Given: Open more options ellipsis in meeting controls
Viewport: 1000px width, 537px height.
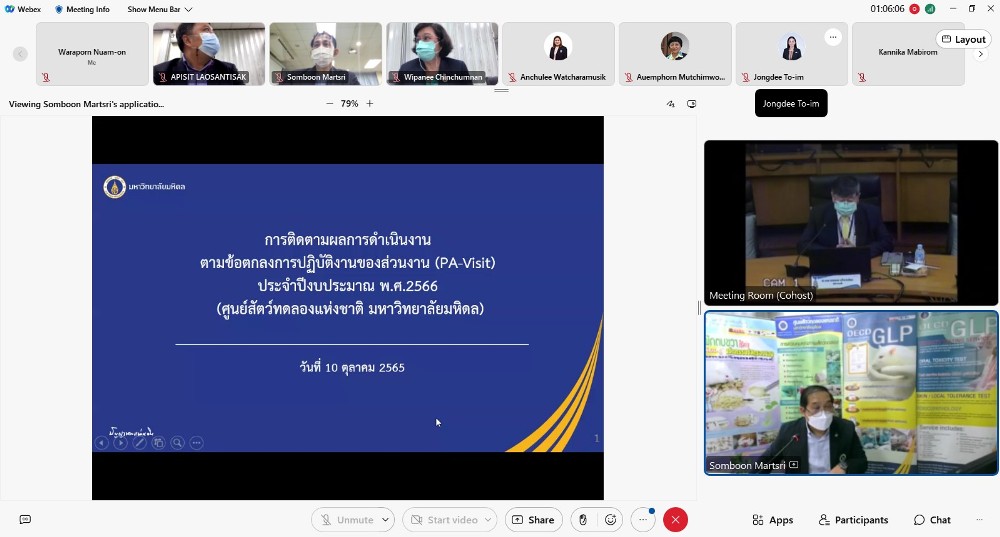Looking at the screenshot, I should click(644, 520).
